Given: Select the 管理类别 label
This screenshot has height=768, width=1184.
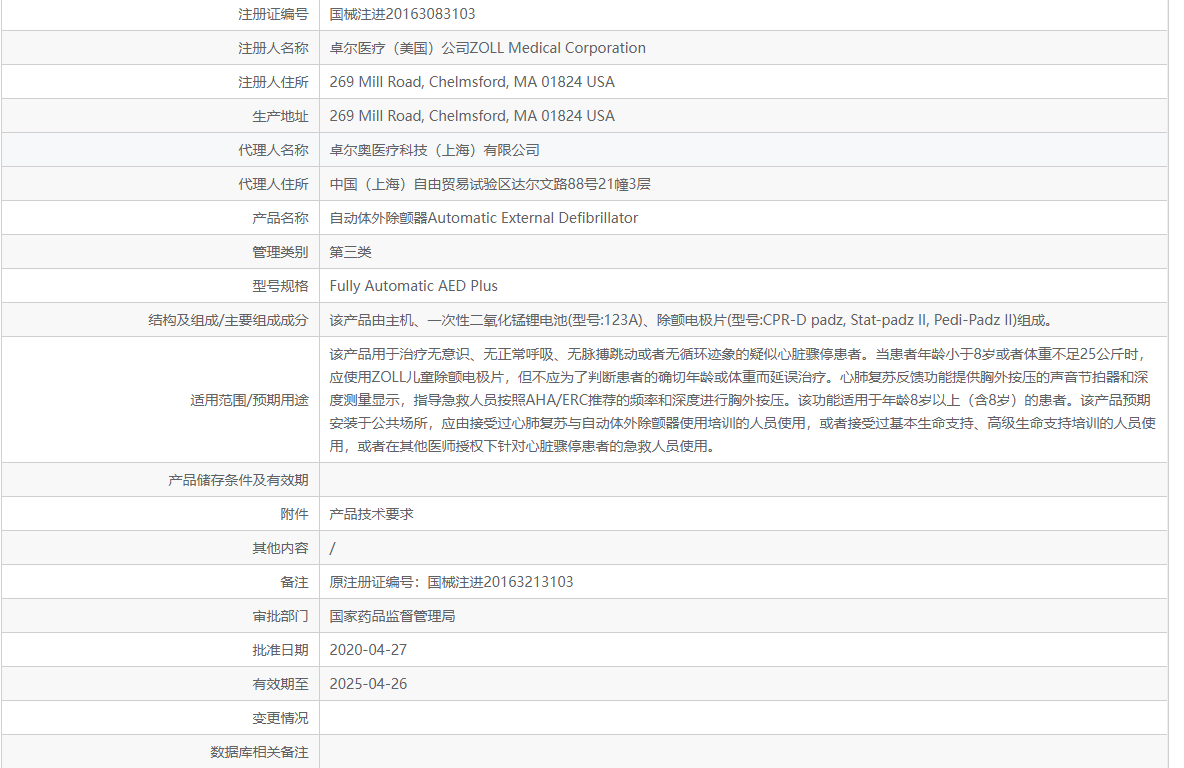Looking at the screenshot, I should [280, 252].
